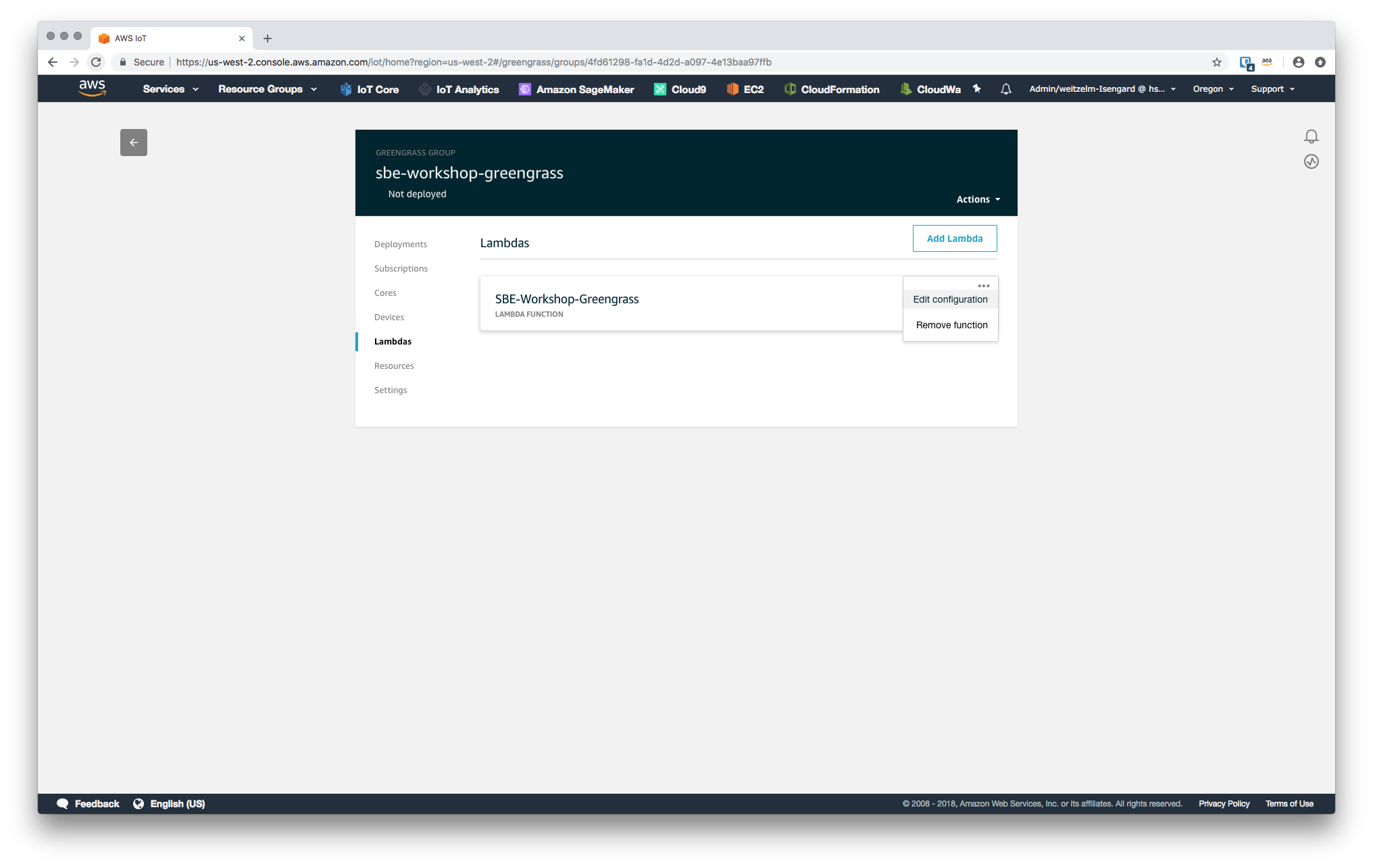Open the Cloud9 shortcut
The image size is (1373, 868).
(x=680, y=89)
